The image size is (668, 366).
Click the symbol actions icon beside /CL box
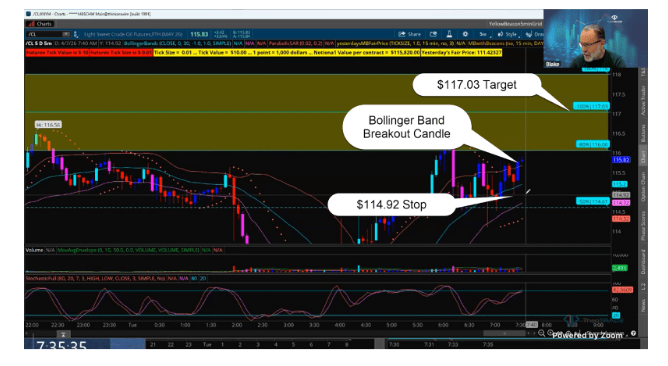[x=76, y=34]
